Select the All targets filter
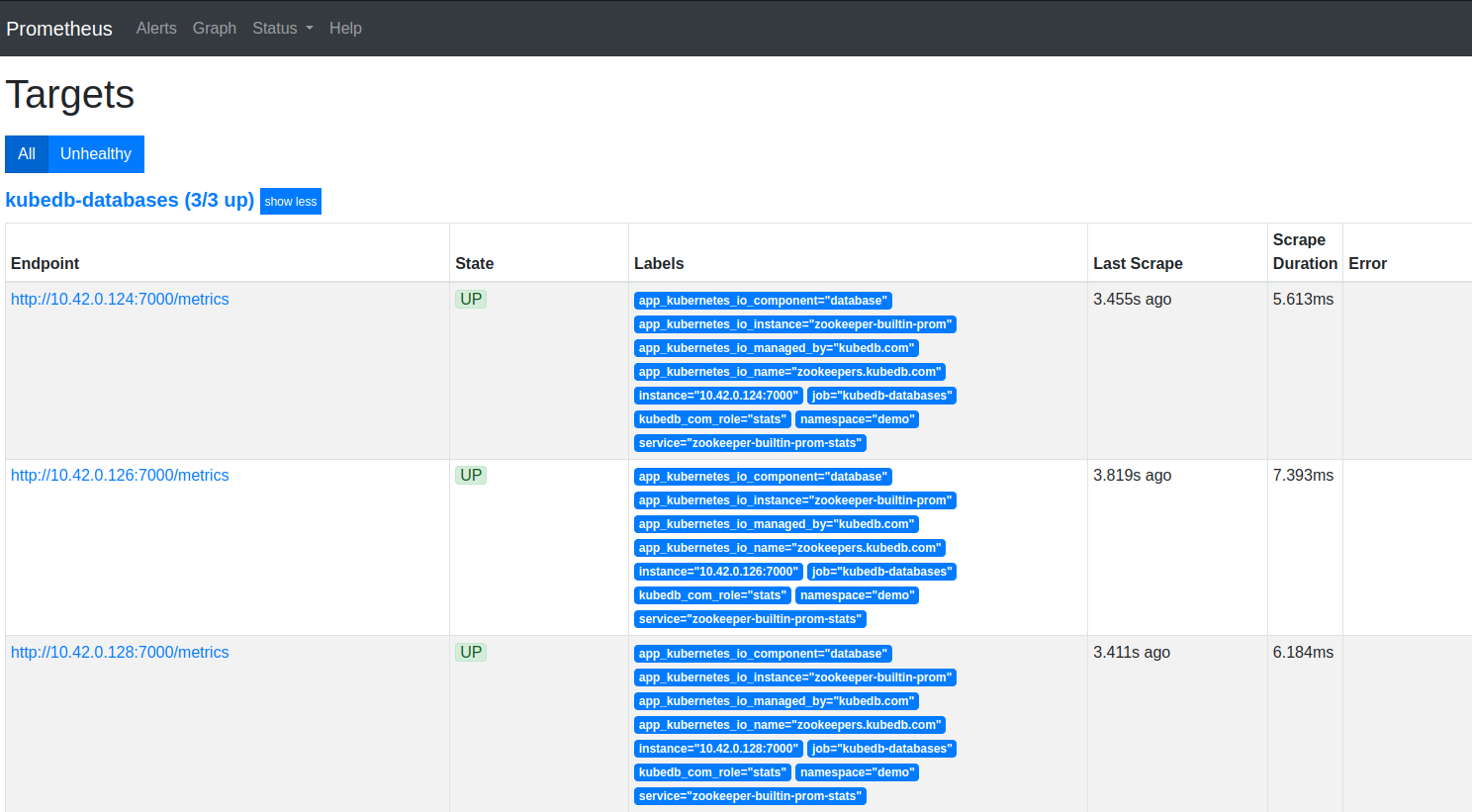The width and height of the screenshot is (1472, 812). click(x=27, y=154)
